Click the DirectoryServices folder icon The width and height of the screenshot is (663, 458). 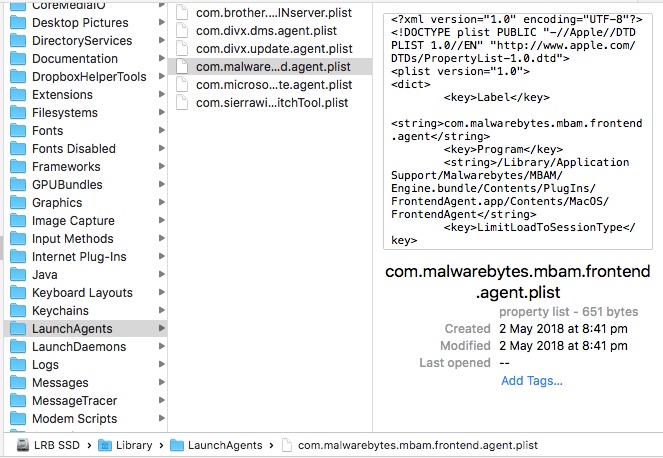pyautogui.click(x=18, y=41)
